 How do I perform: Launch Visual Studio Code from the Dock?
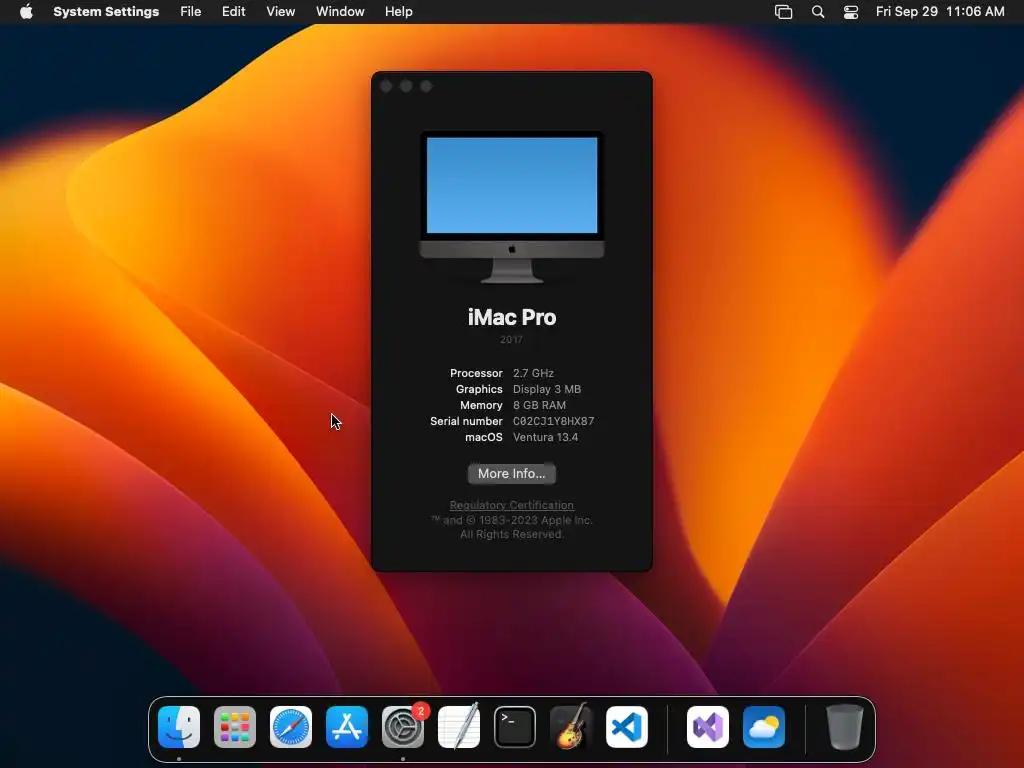(627, 727)
